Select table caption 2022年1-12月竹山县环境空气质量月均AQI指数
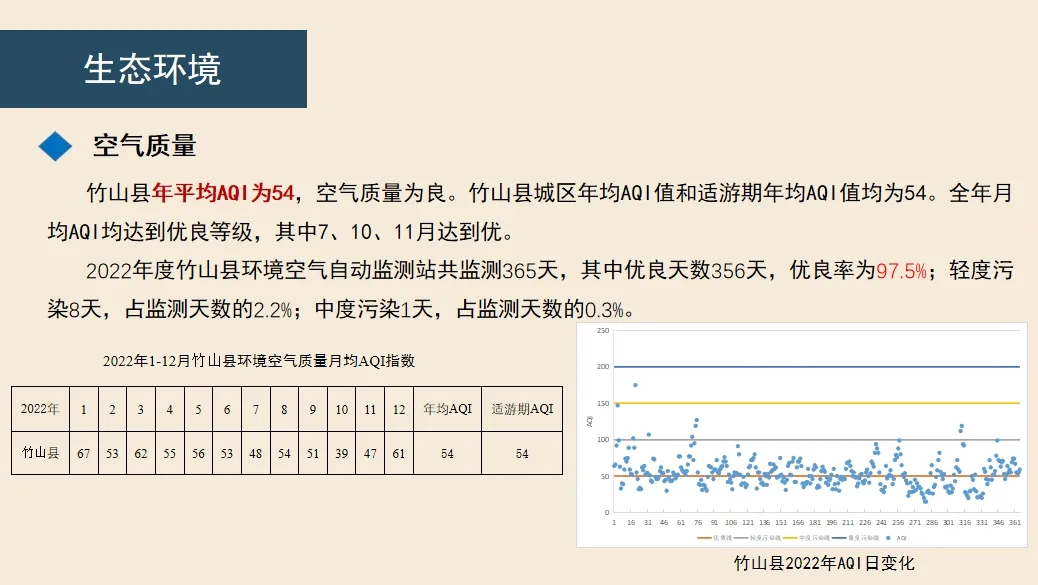This screenshot has height=585, width=1038. coord(259,361)
